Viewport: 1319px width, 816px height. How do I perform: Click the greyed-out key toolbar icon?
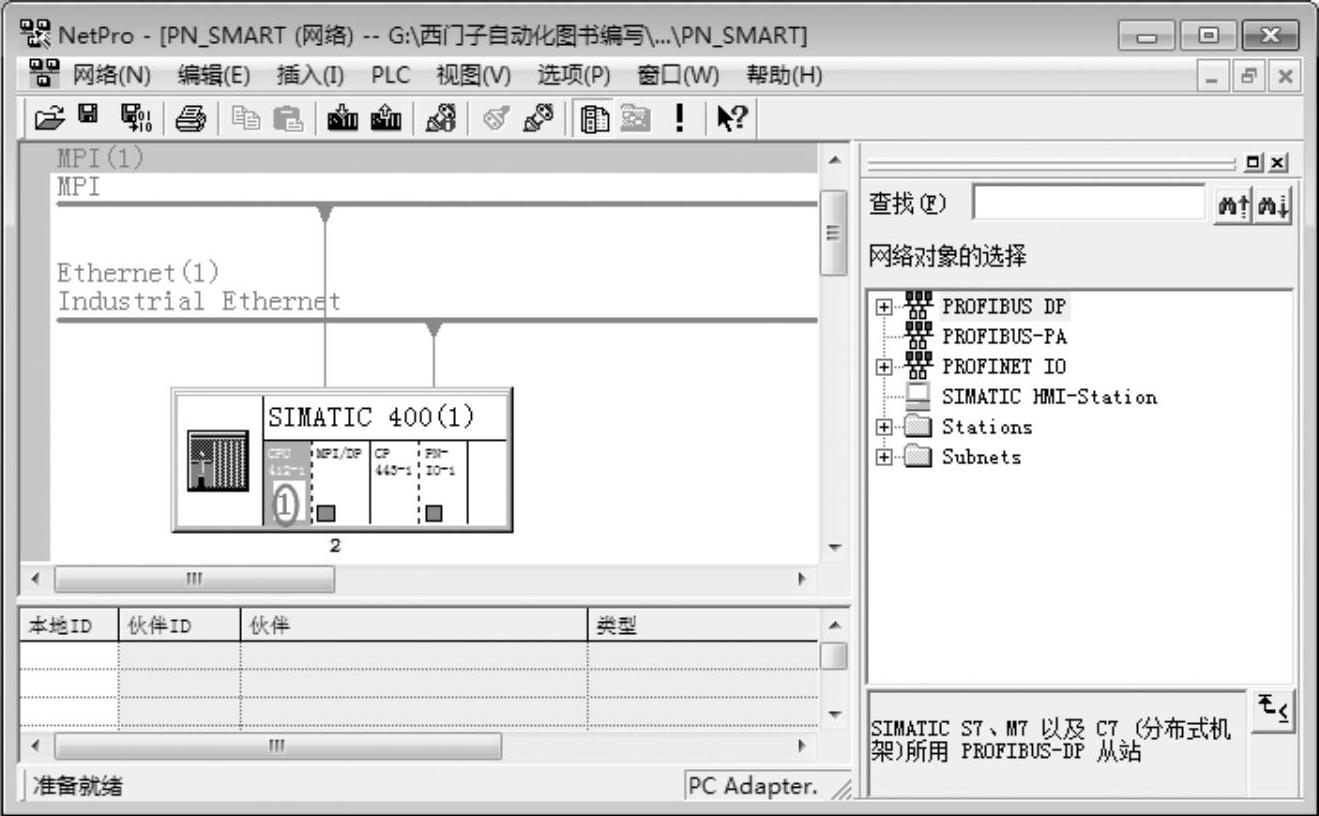[495, 121]
